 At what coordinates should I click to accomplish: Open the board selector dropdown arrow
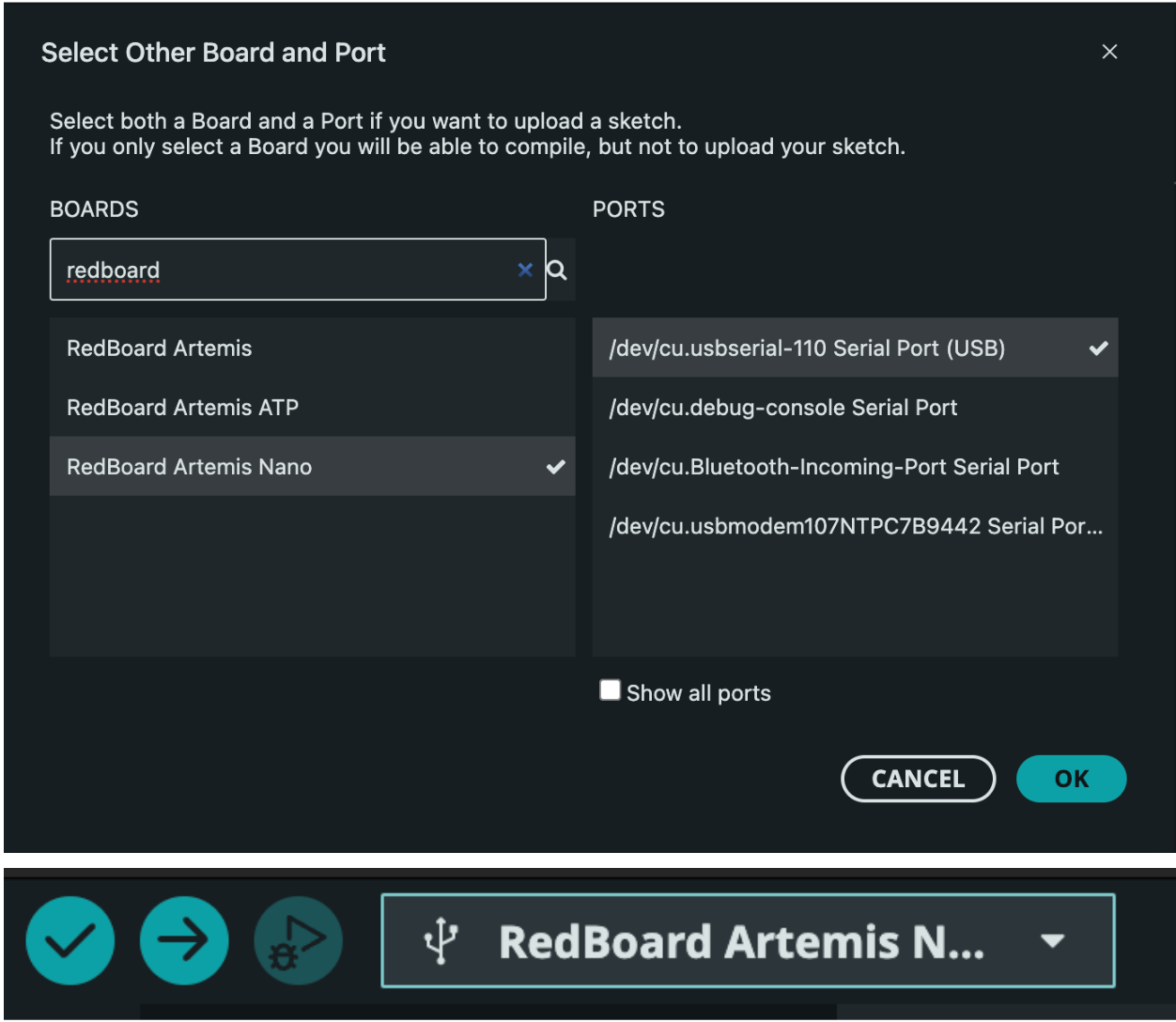(1053, 941)
